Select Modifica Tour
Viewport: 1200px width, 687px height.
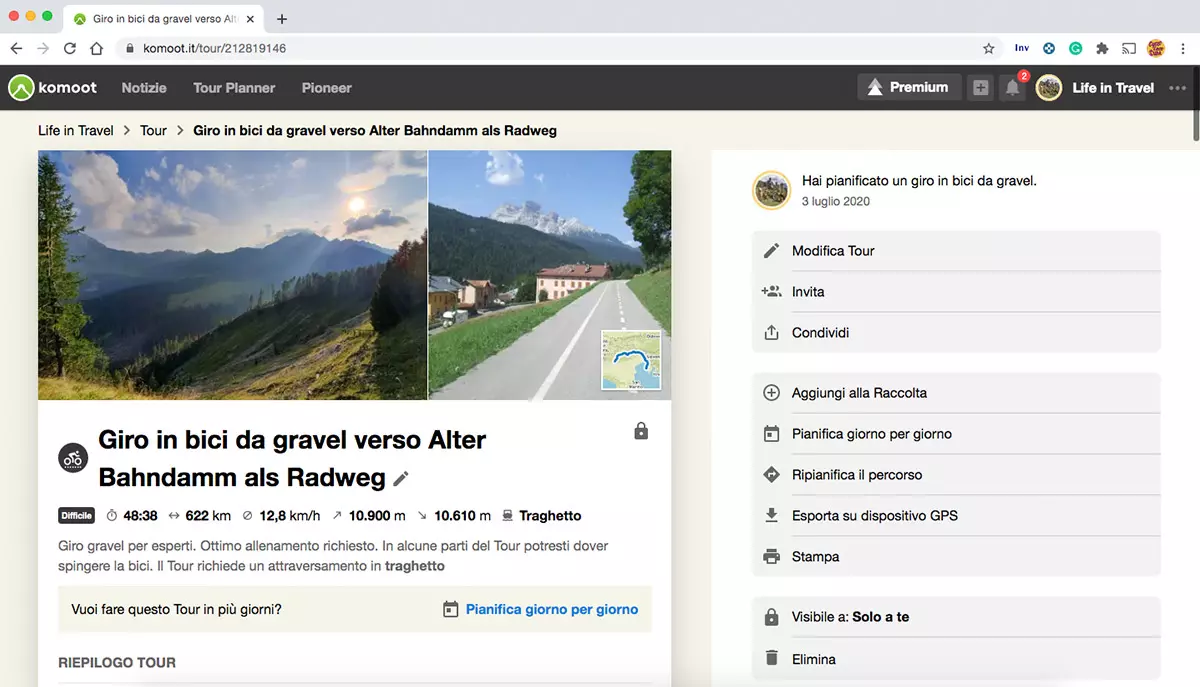[956, 251]
